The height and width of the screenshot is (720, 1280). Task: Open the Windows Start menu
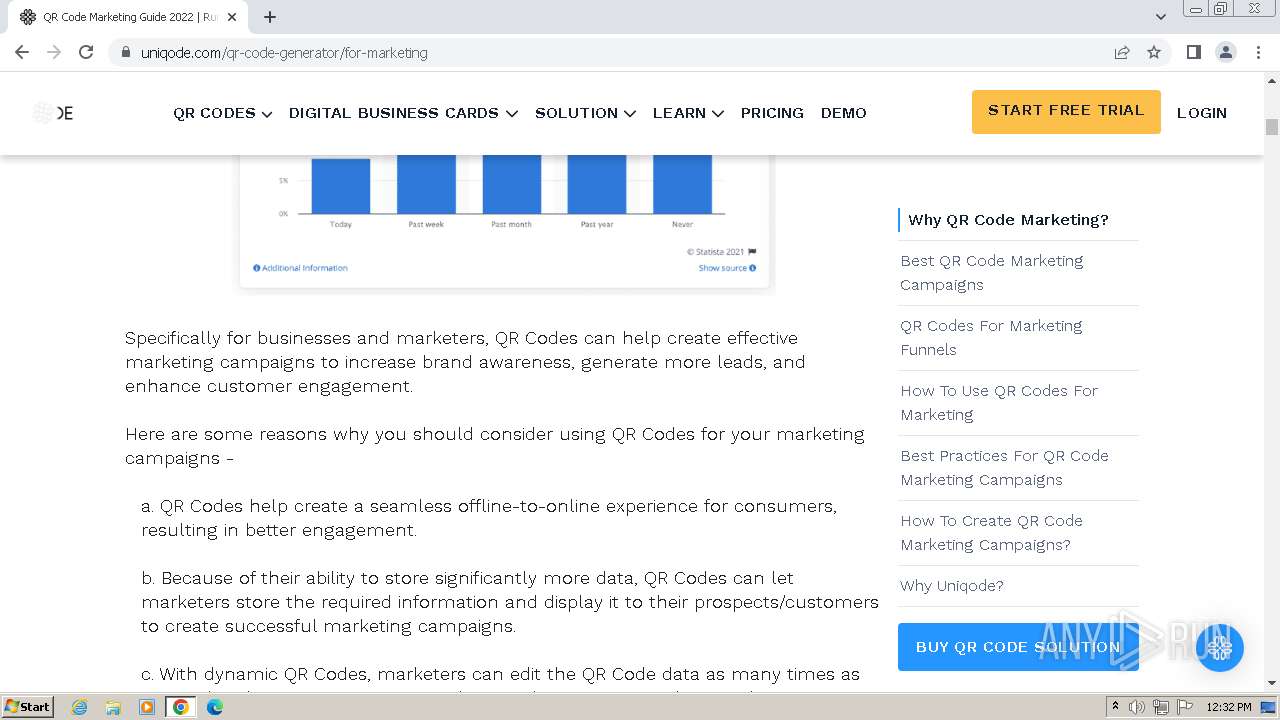tap(27, 707)
